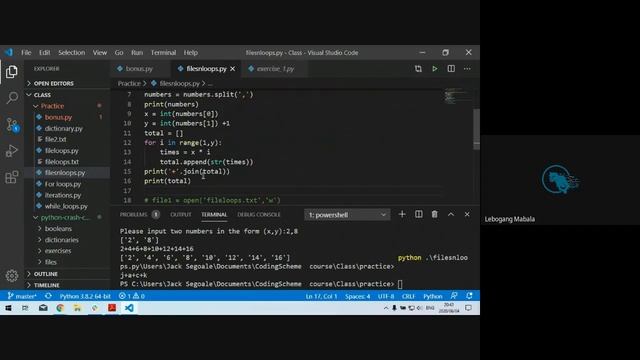
Task: Open terminal selector dropdown 1: powershell
Action: click(347, 215)
